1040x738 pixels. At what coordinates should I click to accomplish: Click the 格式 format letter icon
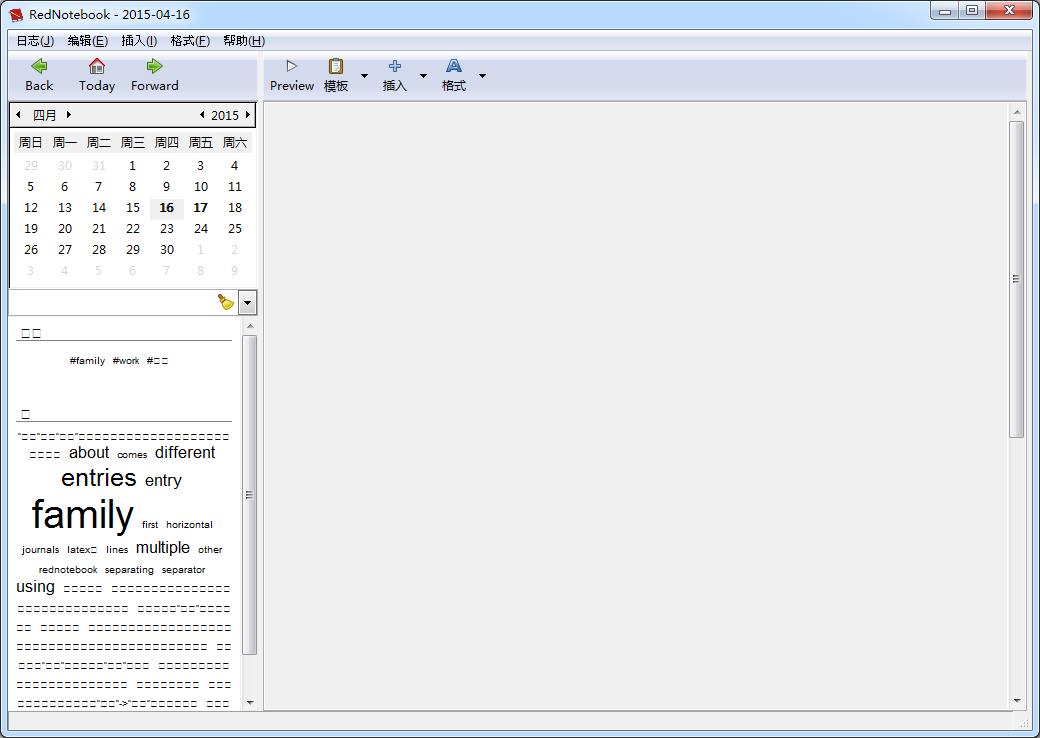454,66
